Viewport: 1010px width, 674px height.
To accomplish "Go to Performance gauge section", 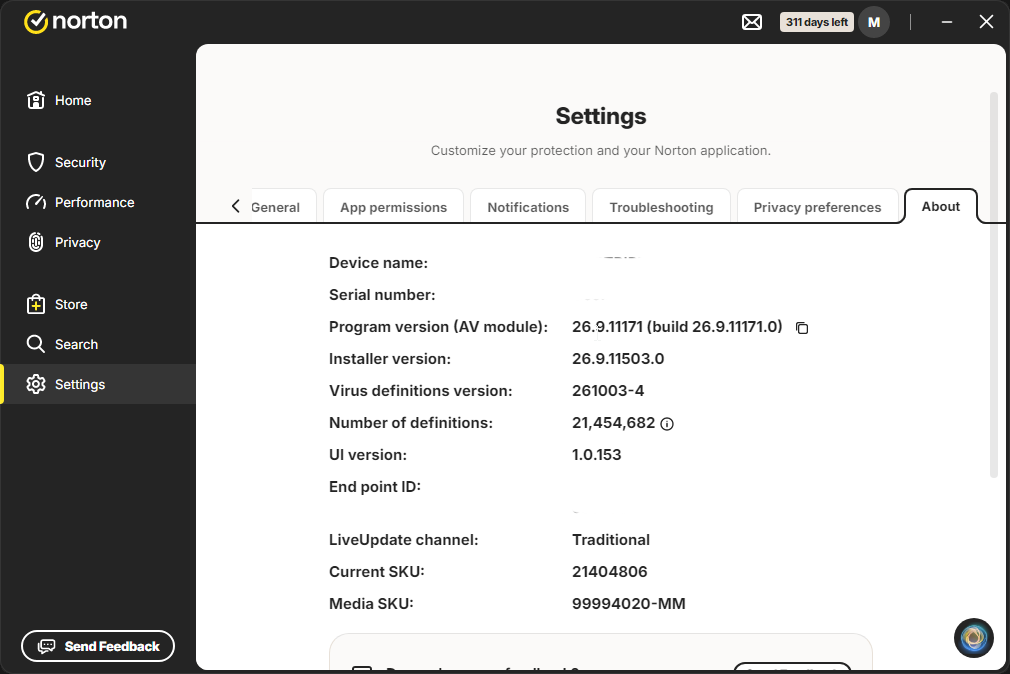I will coord(81,202).
